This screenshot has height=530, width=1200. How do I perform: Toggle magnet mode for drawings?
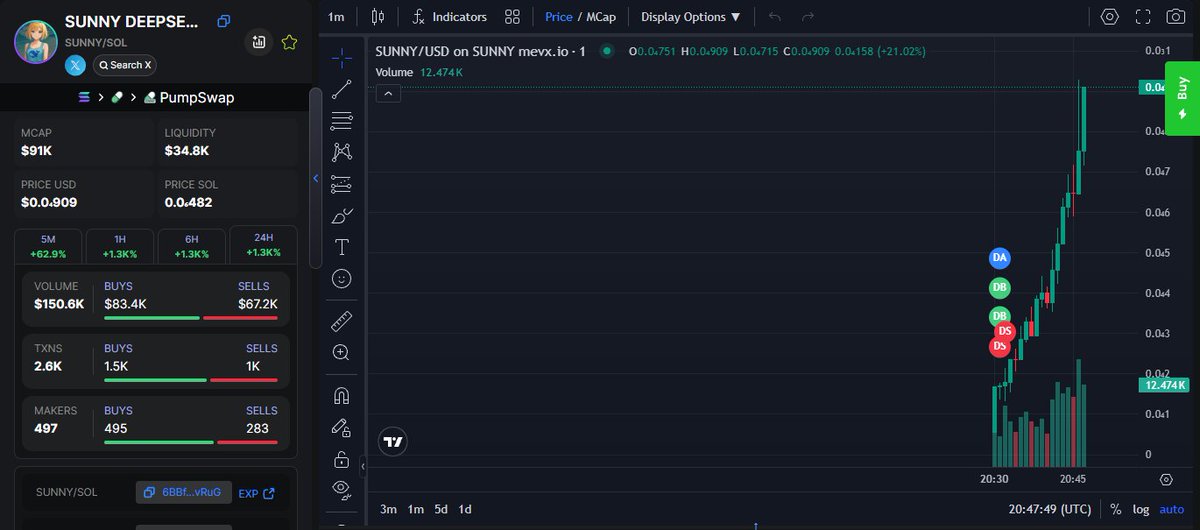(x=341, y=396)
